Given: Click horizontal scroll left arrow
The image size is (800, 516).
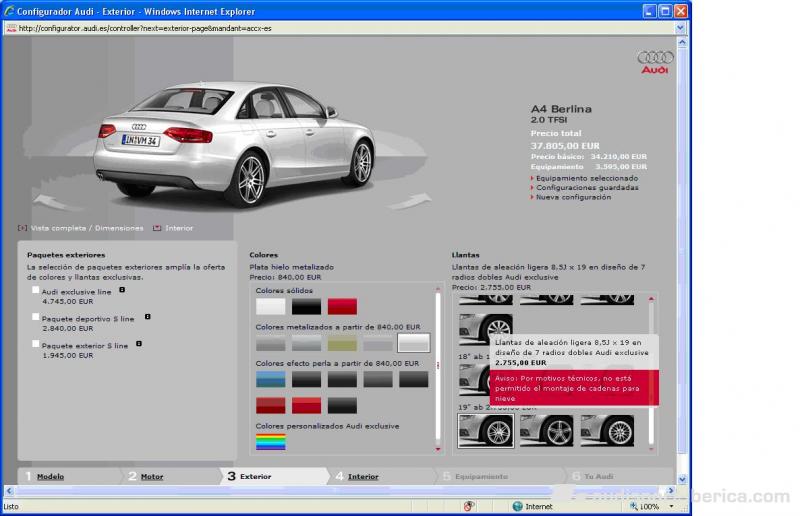Looking at the screenshot, I should [9, 490].
